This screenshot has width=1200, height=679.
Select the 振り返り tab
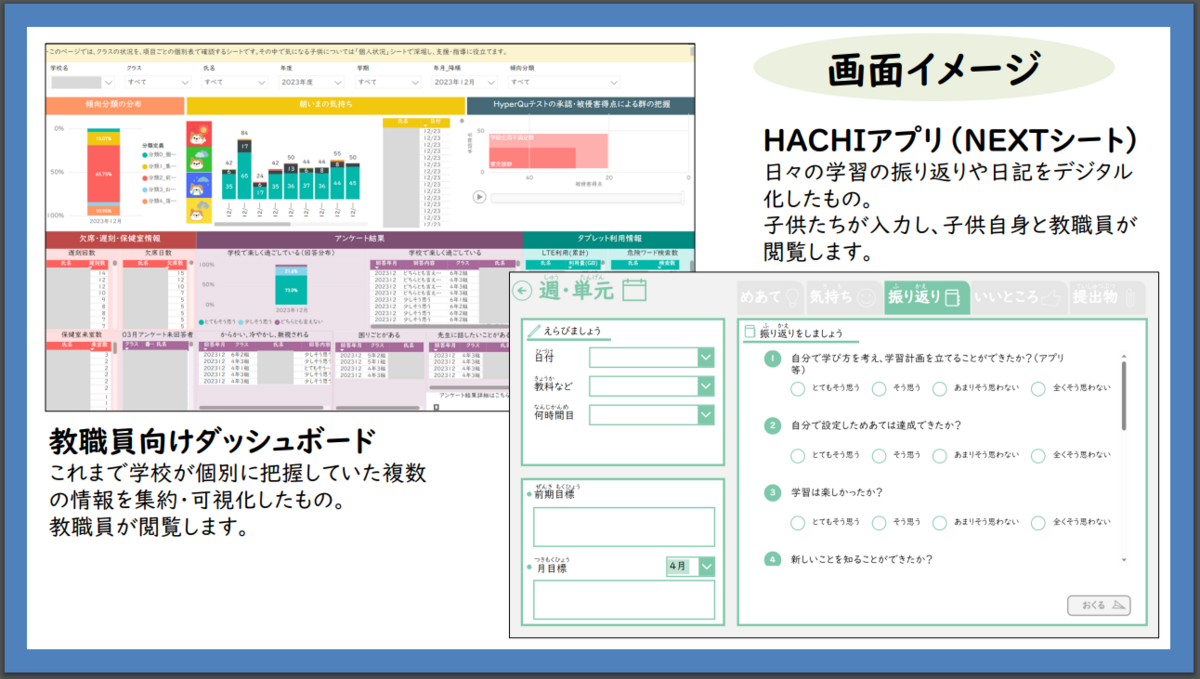point(926,296)
